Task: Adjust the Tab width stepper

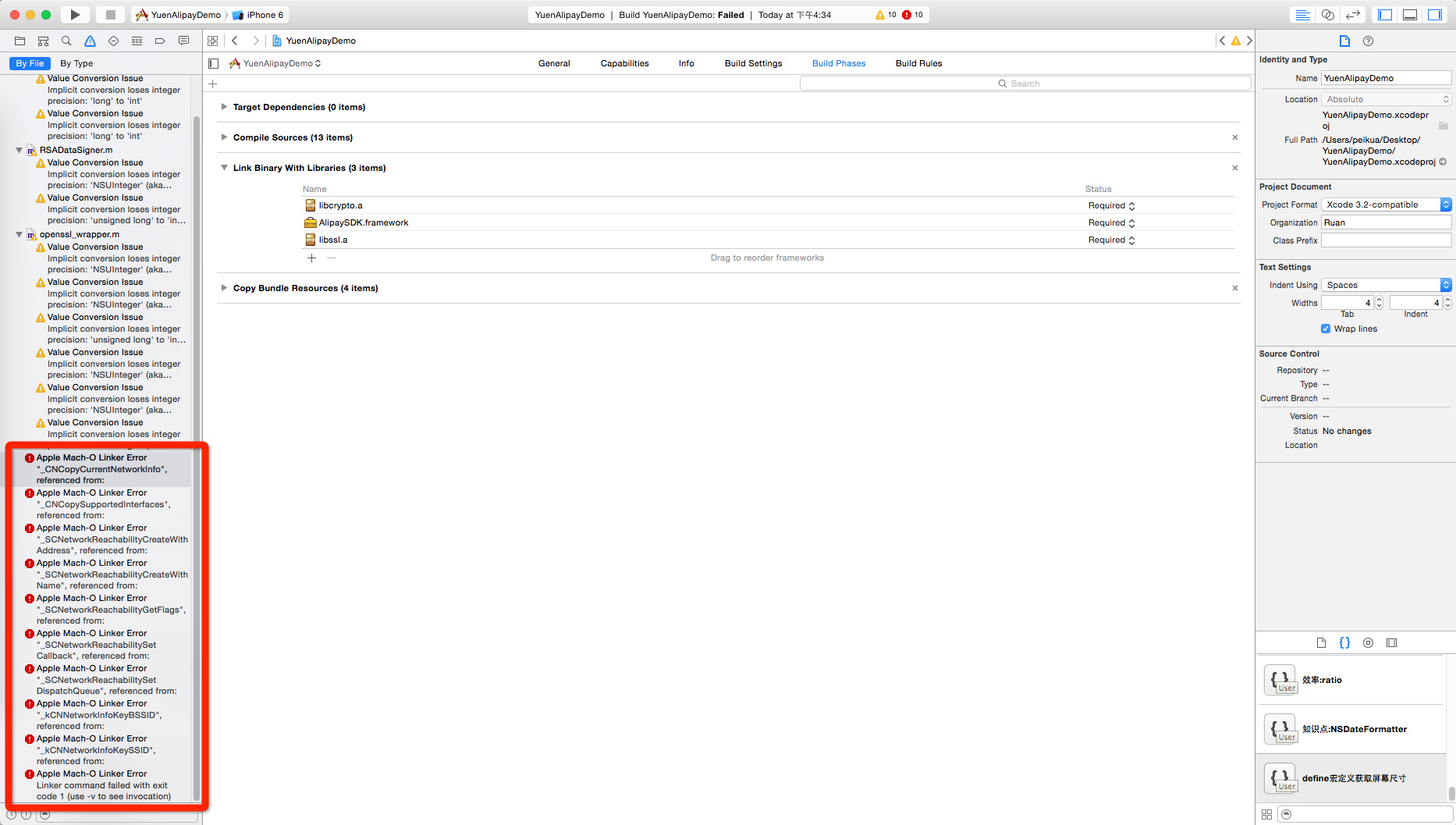Action: [x=1379, y=303]
